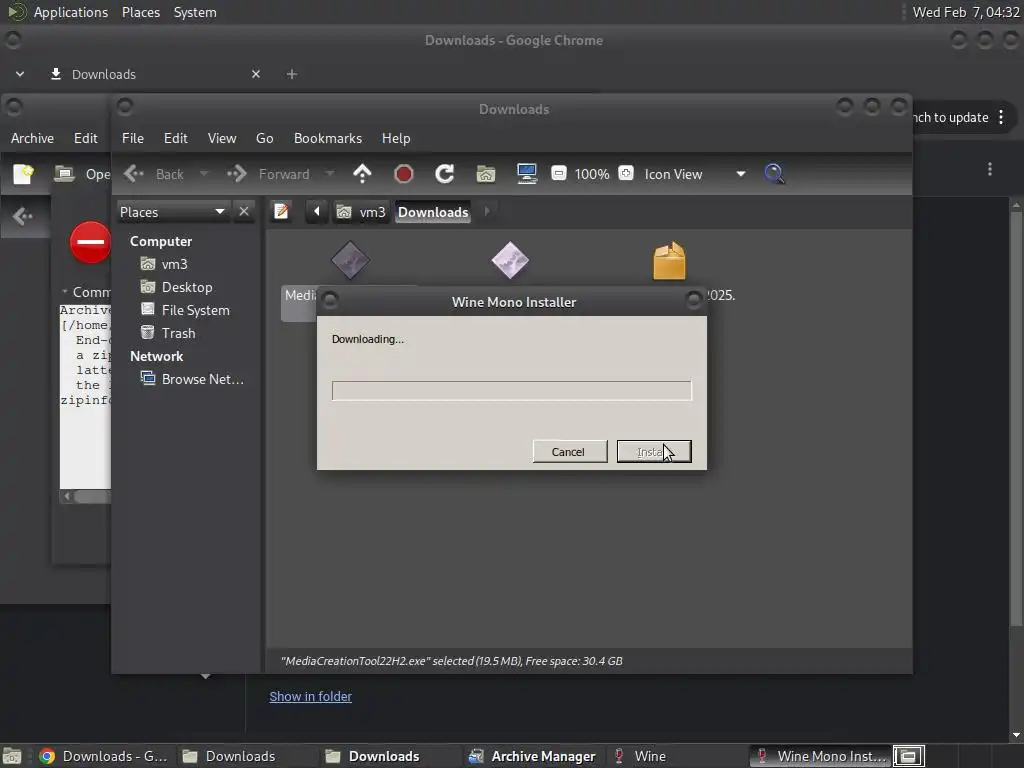The height and width of the screenshot is (768, 1024).
Task: Click the Wine Mono download progress bar
Action: click(x=511, y=391)
